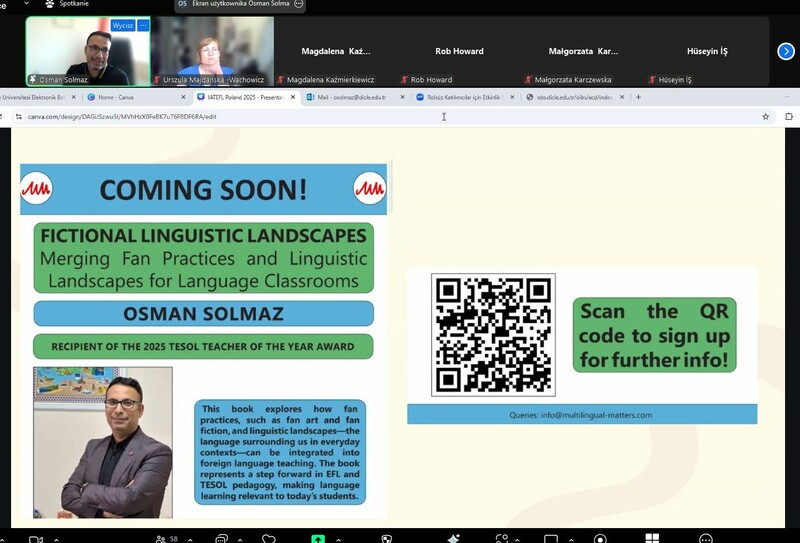
Task: Click the 'COMING SOON!' heading
Action: tap(203, 190)
